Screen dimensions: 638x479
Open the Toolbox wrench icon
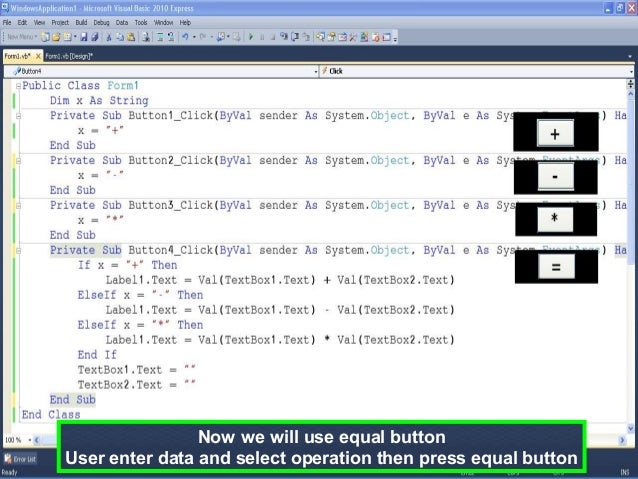point(353,37)
